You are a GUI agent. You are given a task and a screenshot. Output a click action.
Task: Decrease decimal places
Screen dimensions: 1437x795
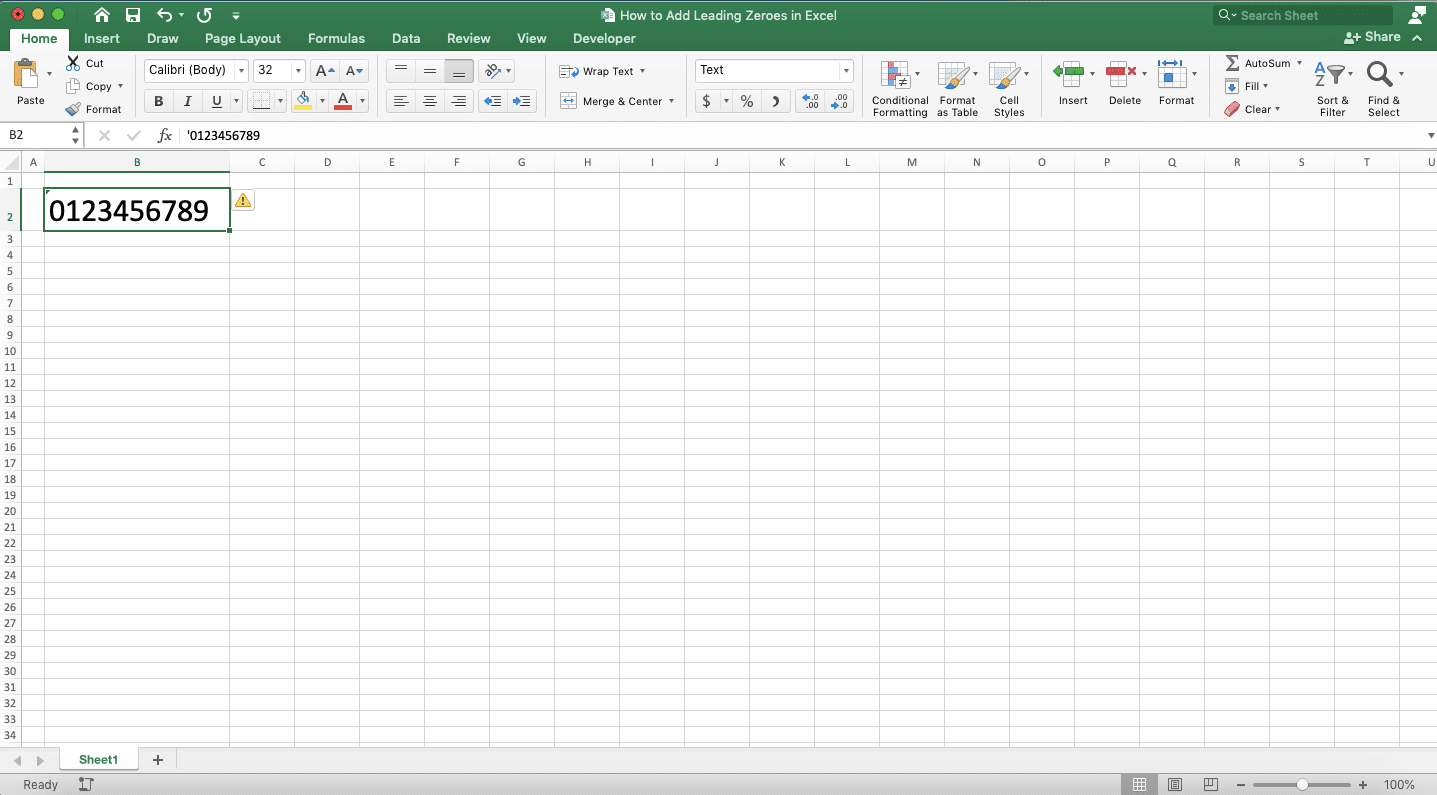840,101
